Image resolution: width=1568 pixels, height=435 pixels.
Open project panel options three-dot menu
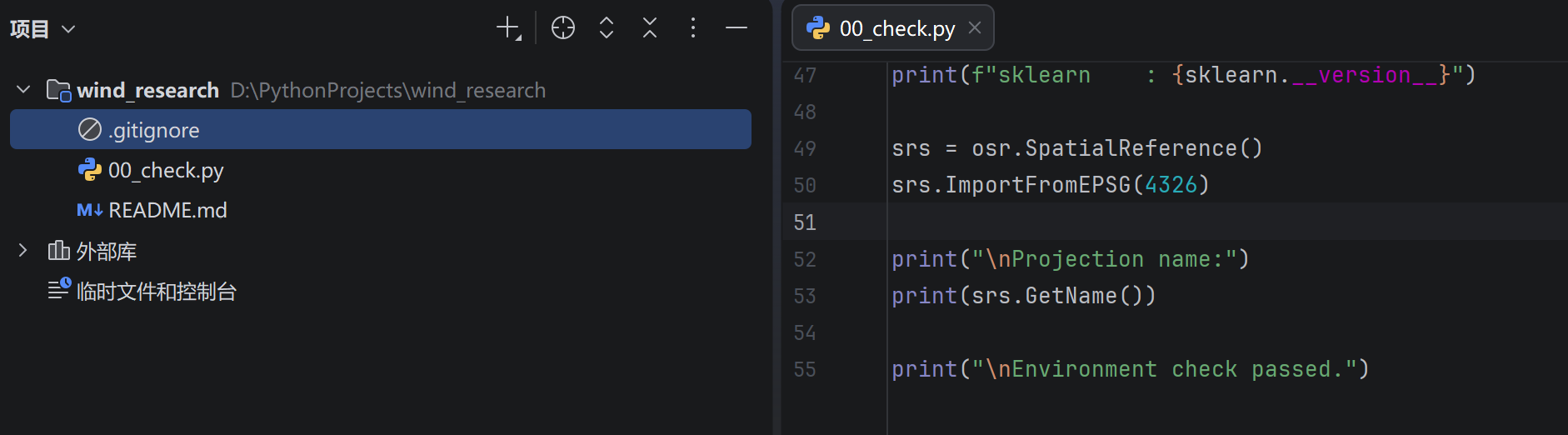point(693,28)
